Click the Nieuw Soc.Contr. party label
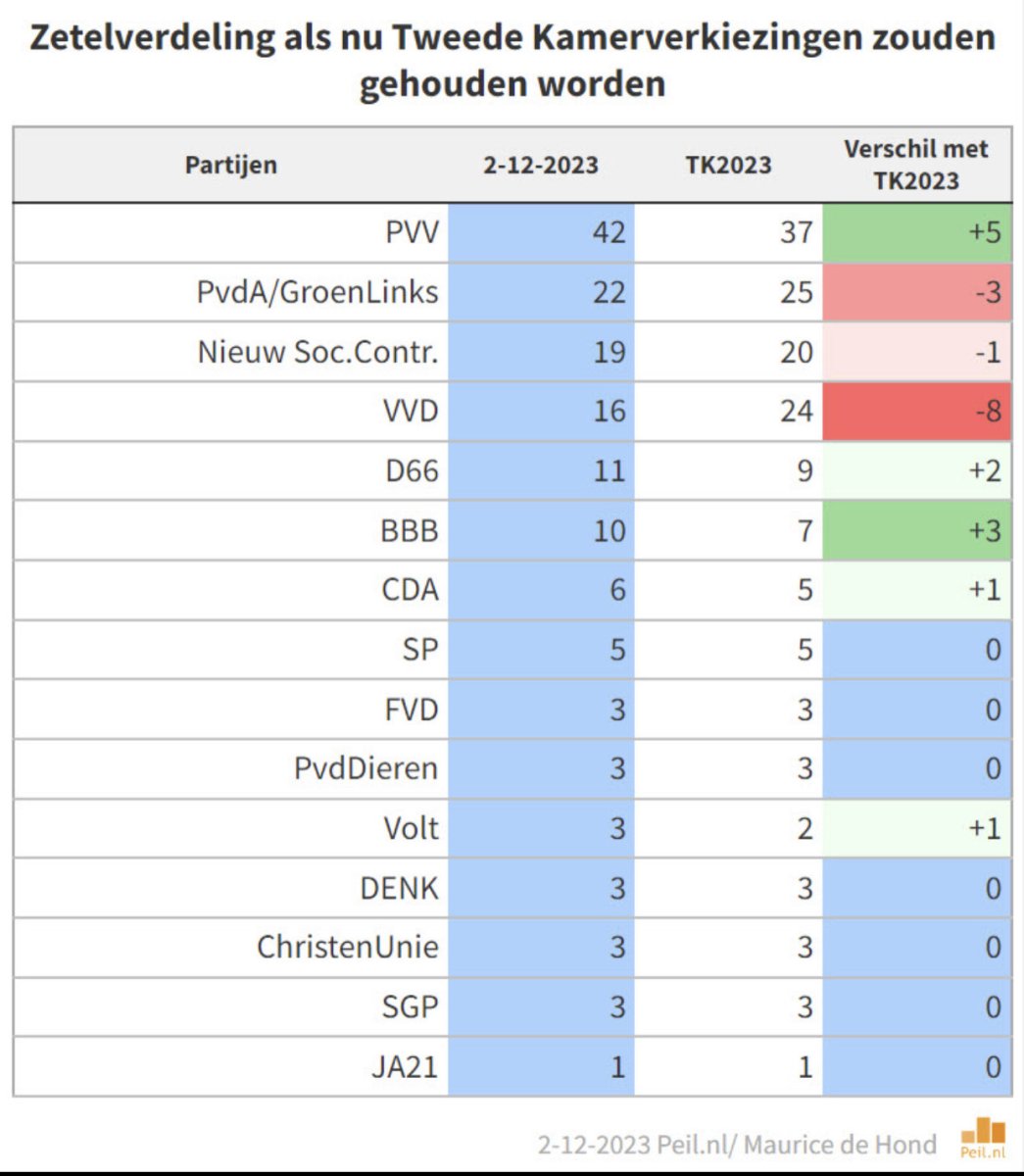The image size is (1024, 1176). (x=317, y=352)
